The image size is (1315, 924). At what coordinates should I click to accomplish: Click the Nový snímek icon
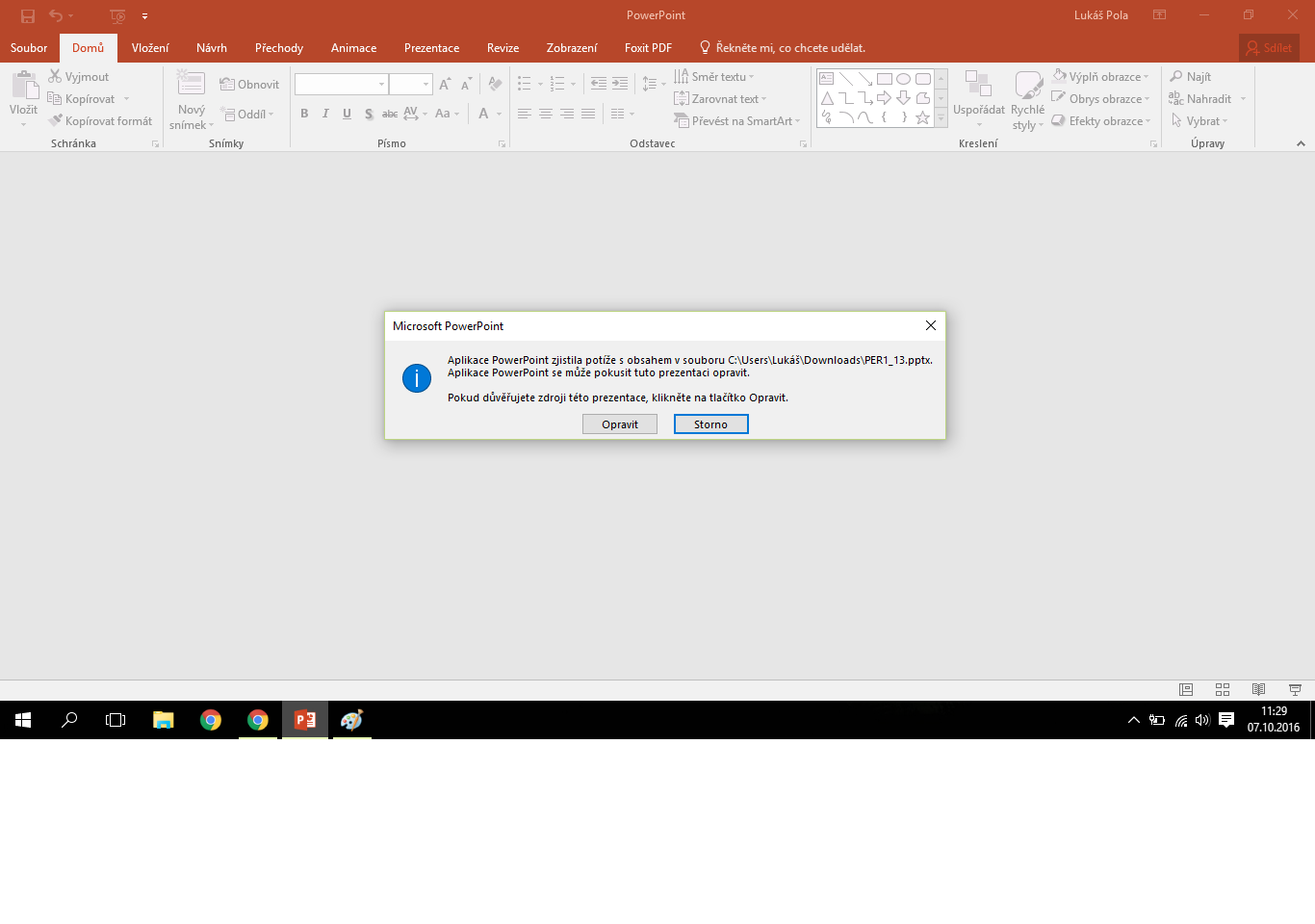[191, 84]
